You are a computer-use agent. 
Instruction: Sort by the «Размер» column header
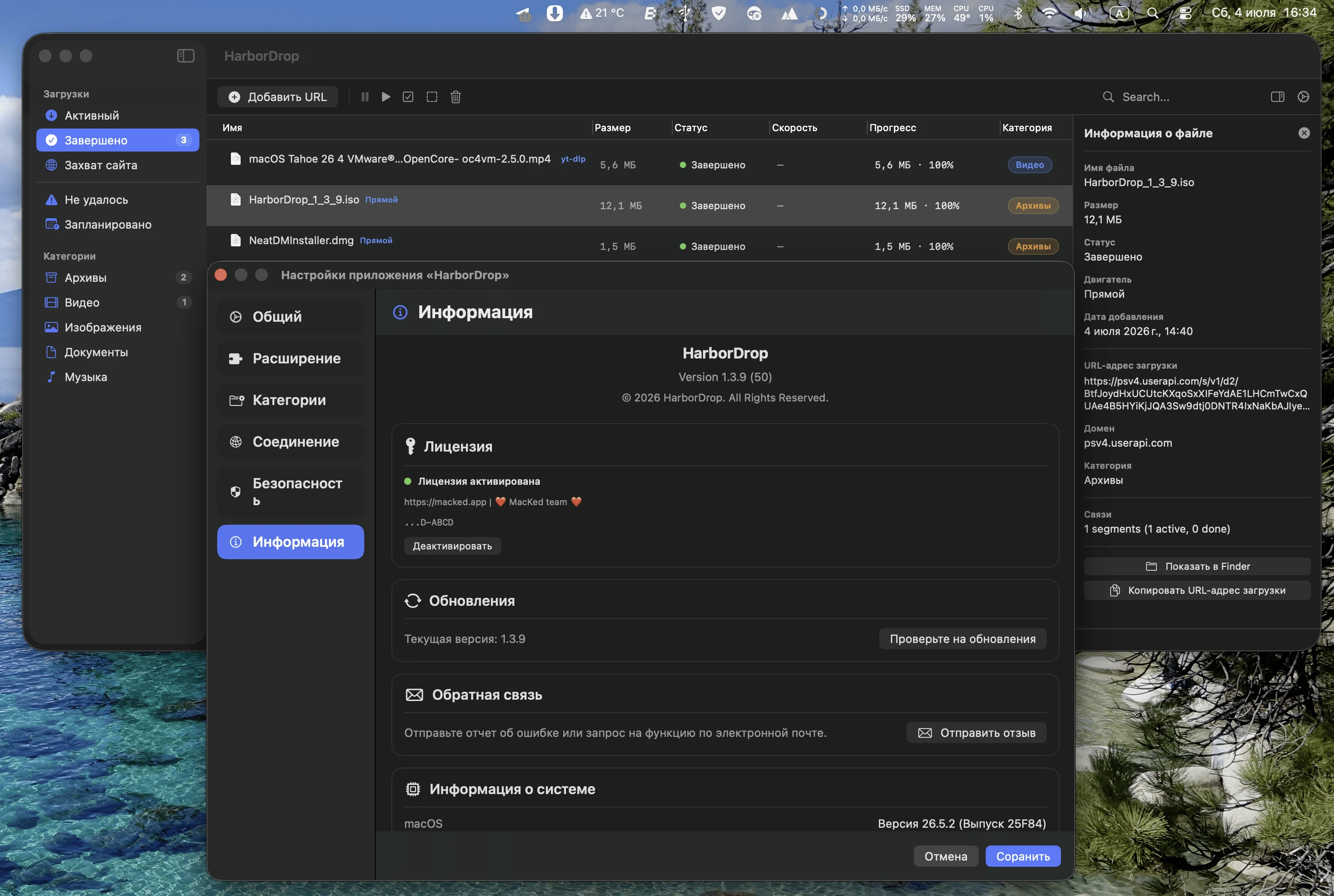[612, 128]
